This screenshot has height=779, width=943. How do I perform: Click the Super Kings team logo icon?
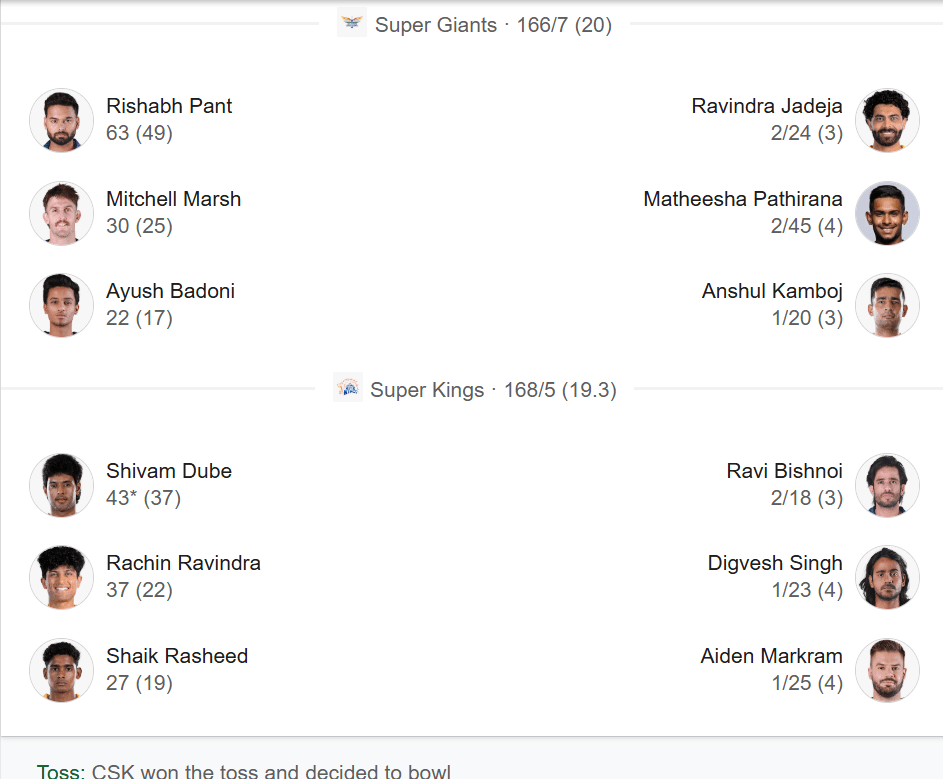[347, 388]
